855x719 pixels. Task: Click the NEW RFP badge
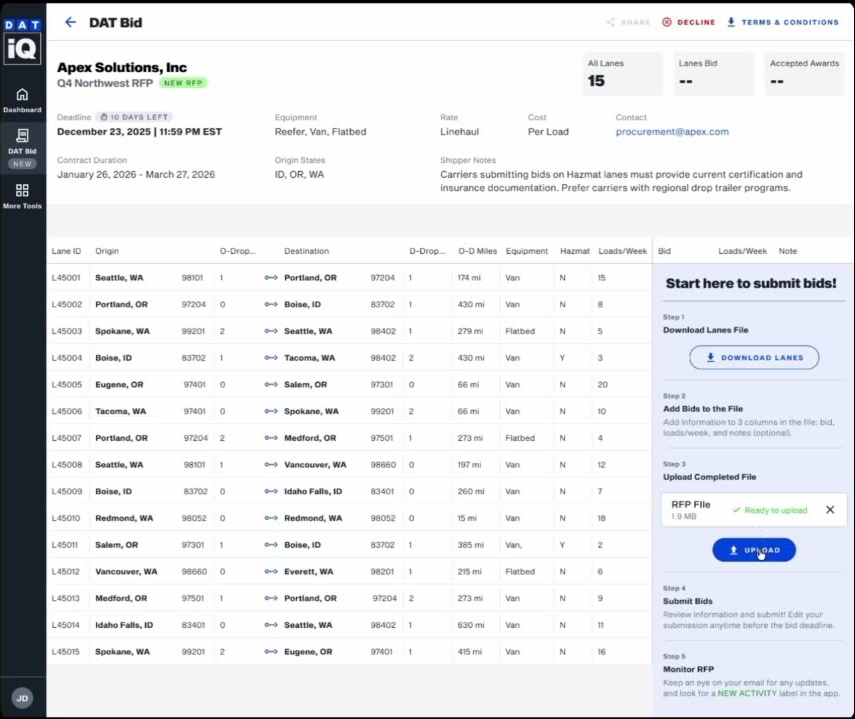(183, 83)
